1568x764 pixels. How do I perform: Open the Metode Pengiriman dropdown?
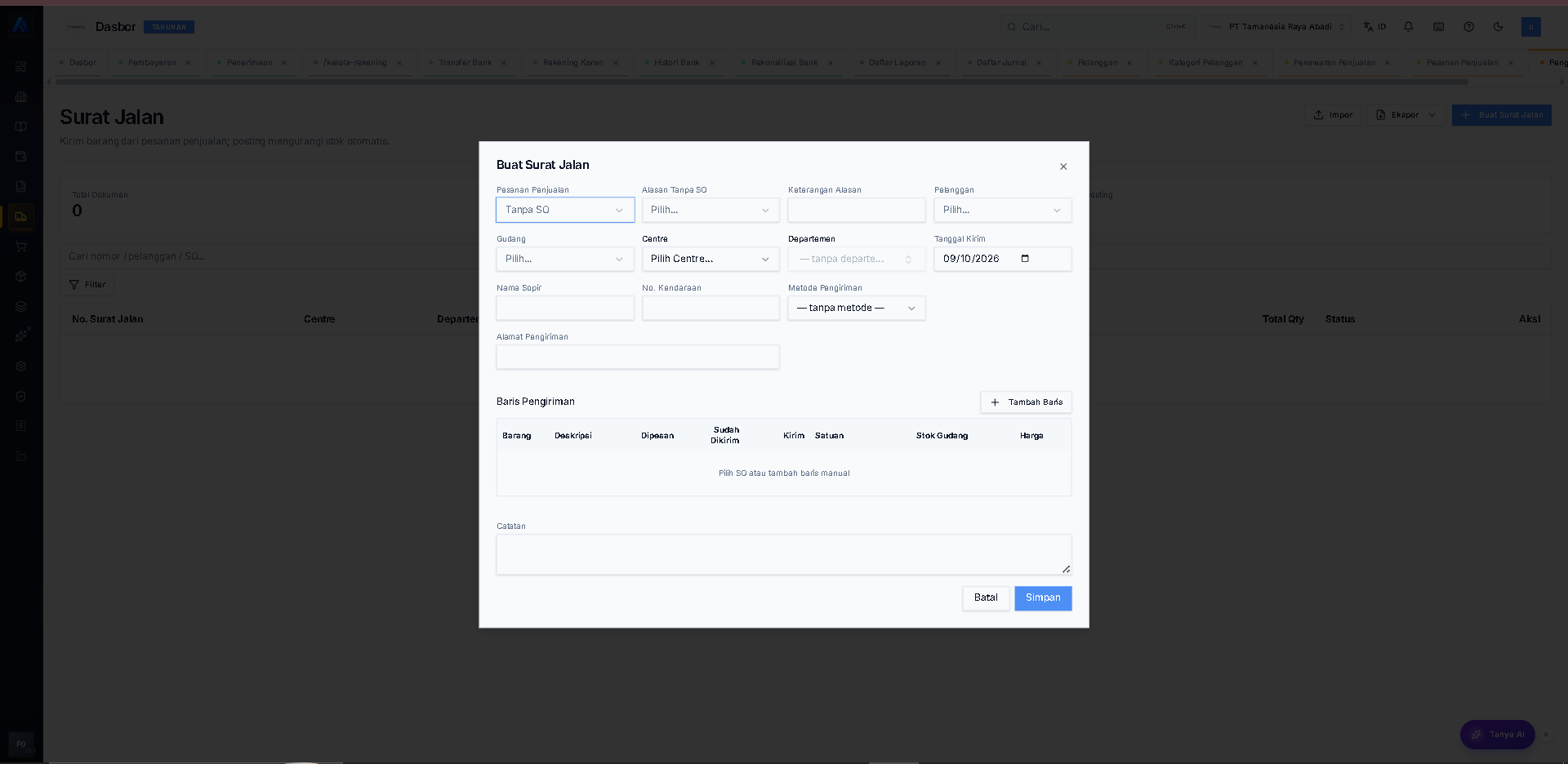[x=857, y=308]
